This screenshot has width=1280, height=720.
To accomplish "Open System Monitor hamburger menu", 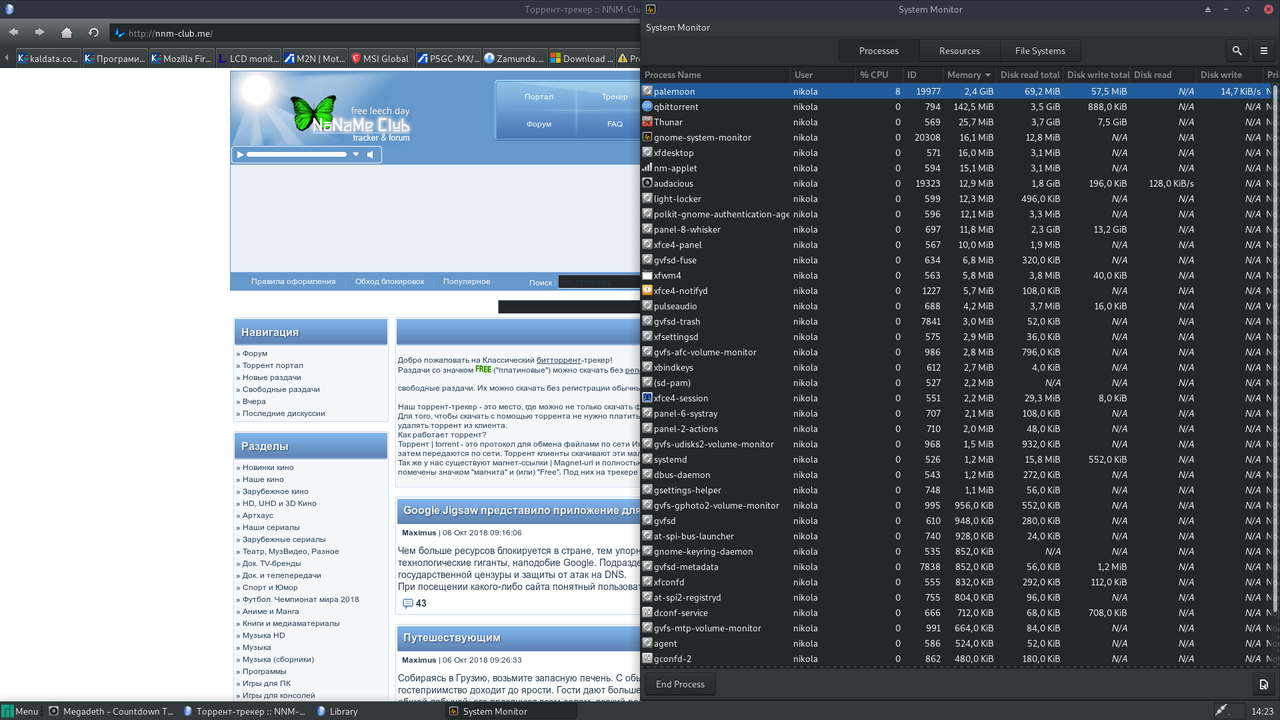I will tap(1264, 51).
